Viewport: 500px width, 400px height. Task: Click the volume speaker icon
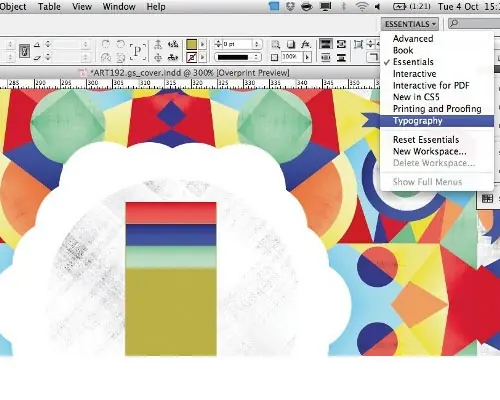pyautogui.click(x=377, y=7)
